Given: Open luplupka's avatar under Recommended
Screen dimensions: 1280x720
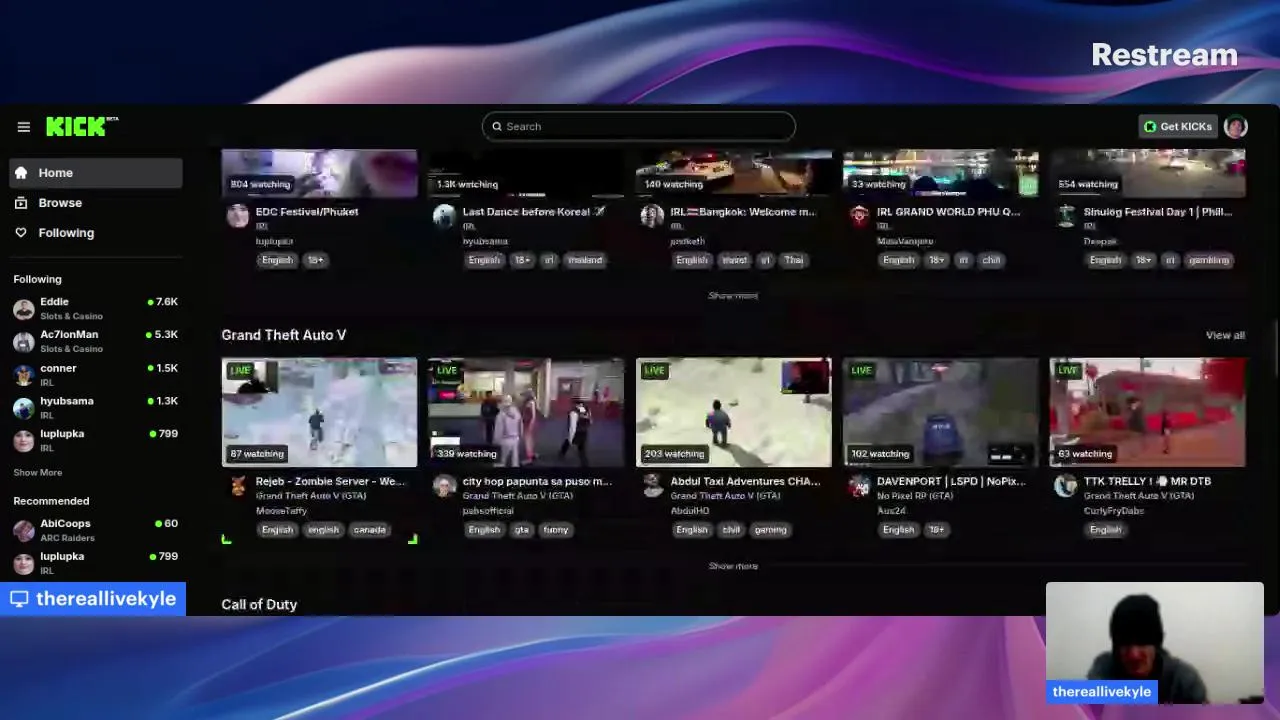Looking at the screenshot, I should [x=24, y=563].
